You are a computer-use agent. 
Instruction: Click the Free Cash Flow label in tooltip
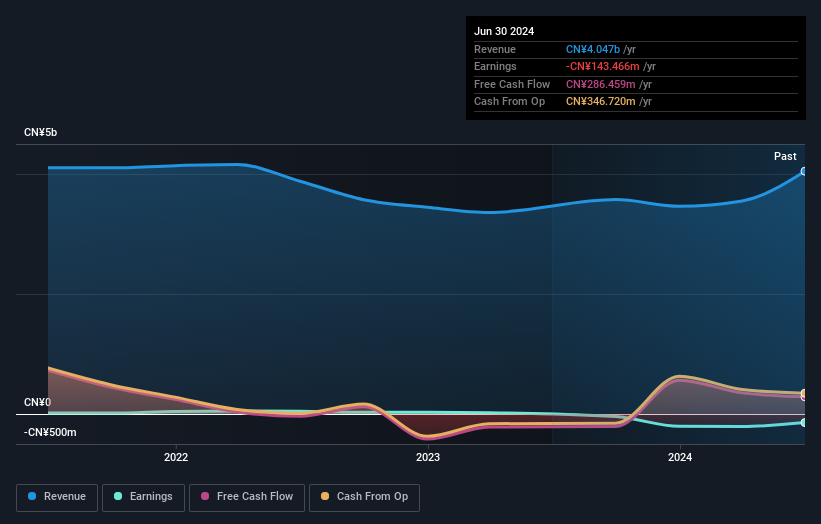[x=512, y=84]
